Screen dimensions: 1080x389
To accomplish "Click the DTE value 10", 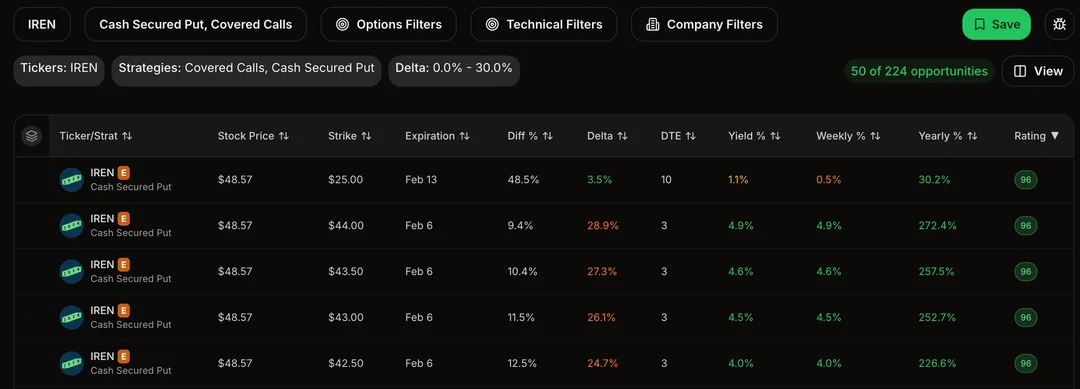I will point(666,180).
